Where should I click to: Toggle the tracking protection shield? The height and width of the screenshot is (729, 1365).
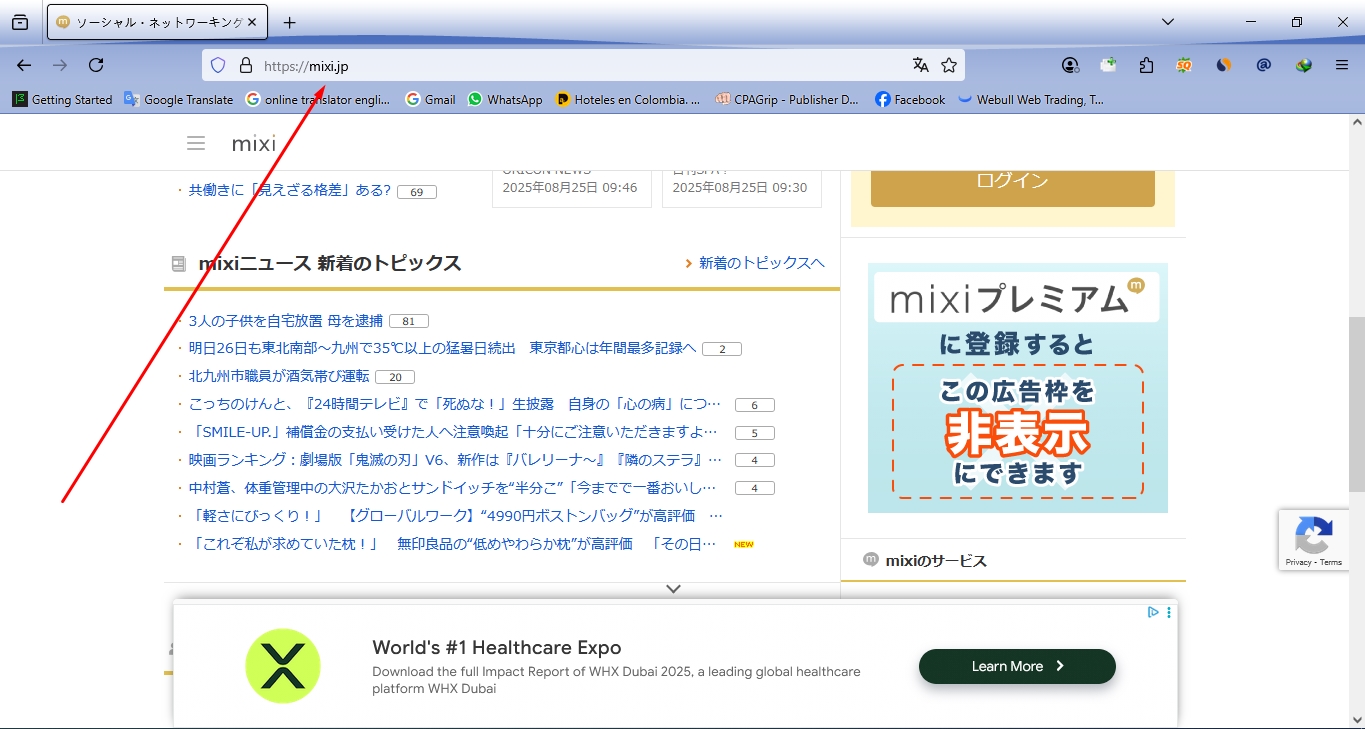(217, 64)
